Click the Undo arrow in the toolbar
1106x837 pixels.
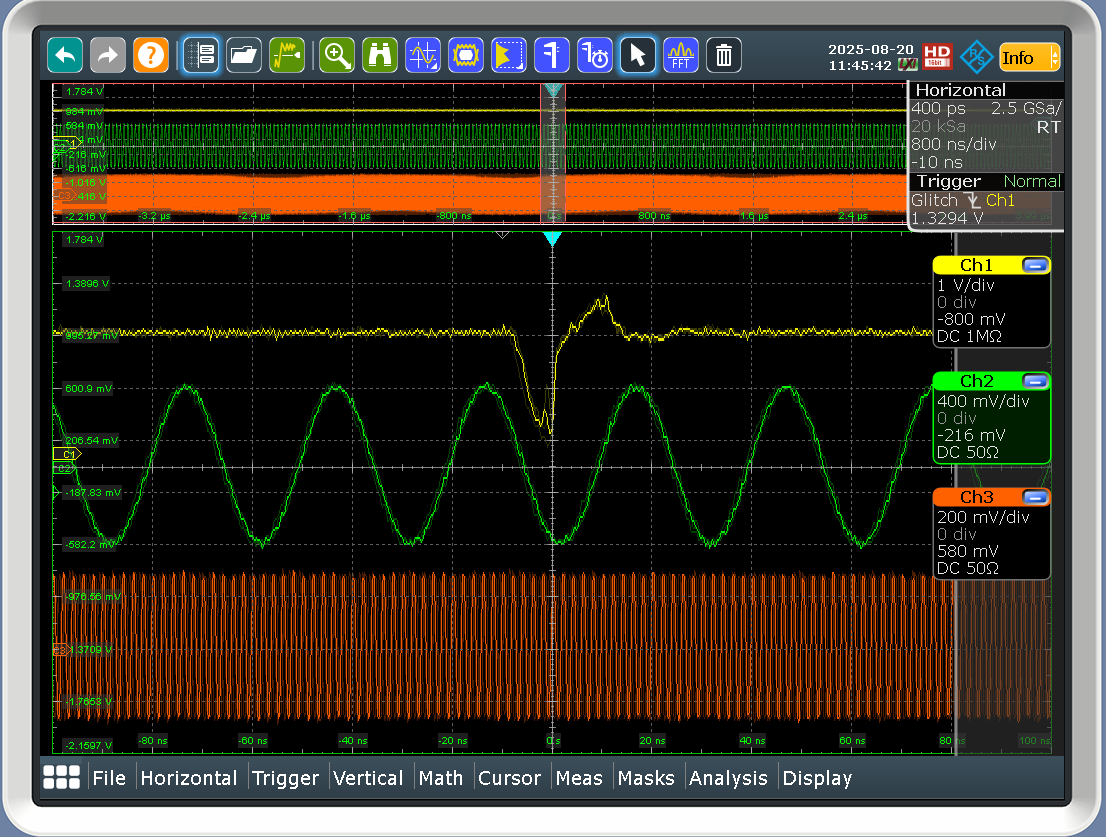coord(65,56)
